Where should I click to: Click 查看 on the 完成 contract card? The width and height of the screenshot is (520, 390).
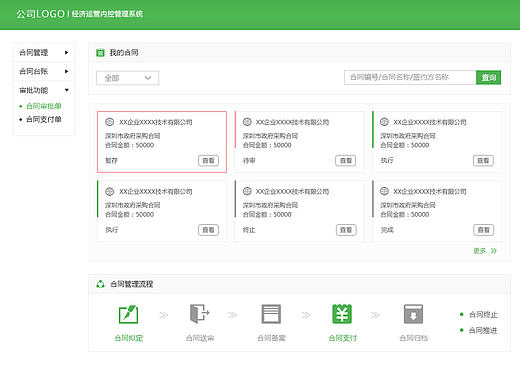click(483, 230)
